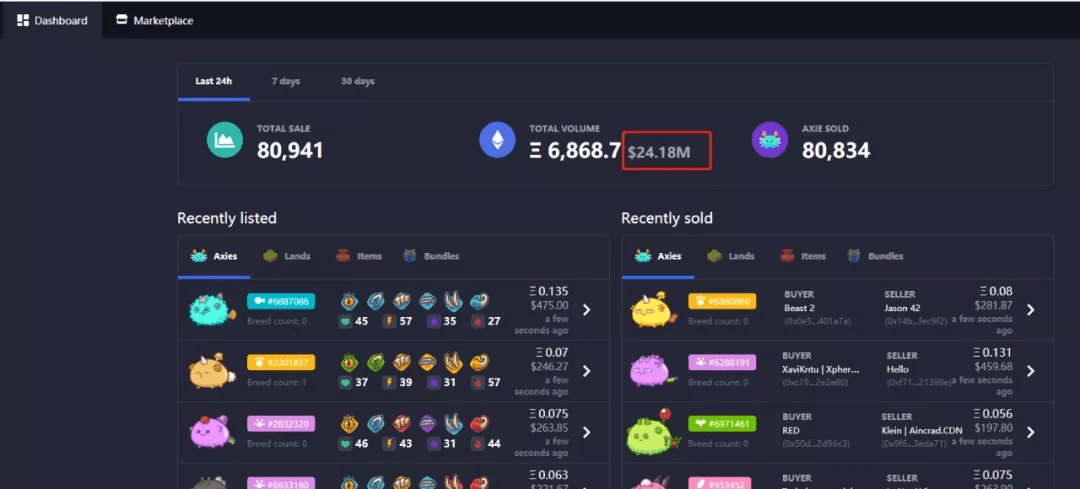Click buyer name RED

point(793,430)
